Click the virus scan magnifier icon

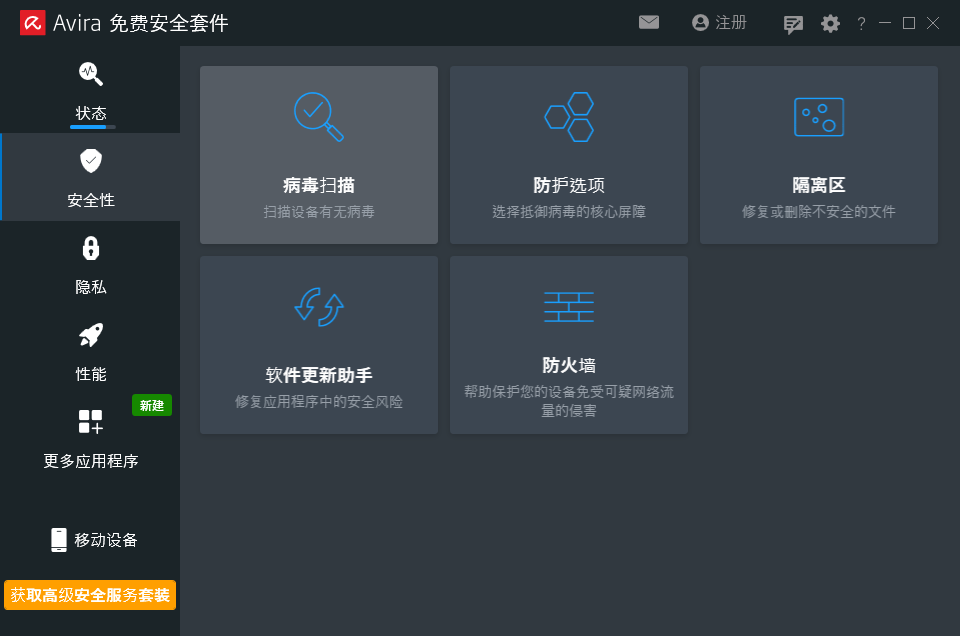(318, 116)
